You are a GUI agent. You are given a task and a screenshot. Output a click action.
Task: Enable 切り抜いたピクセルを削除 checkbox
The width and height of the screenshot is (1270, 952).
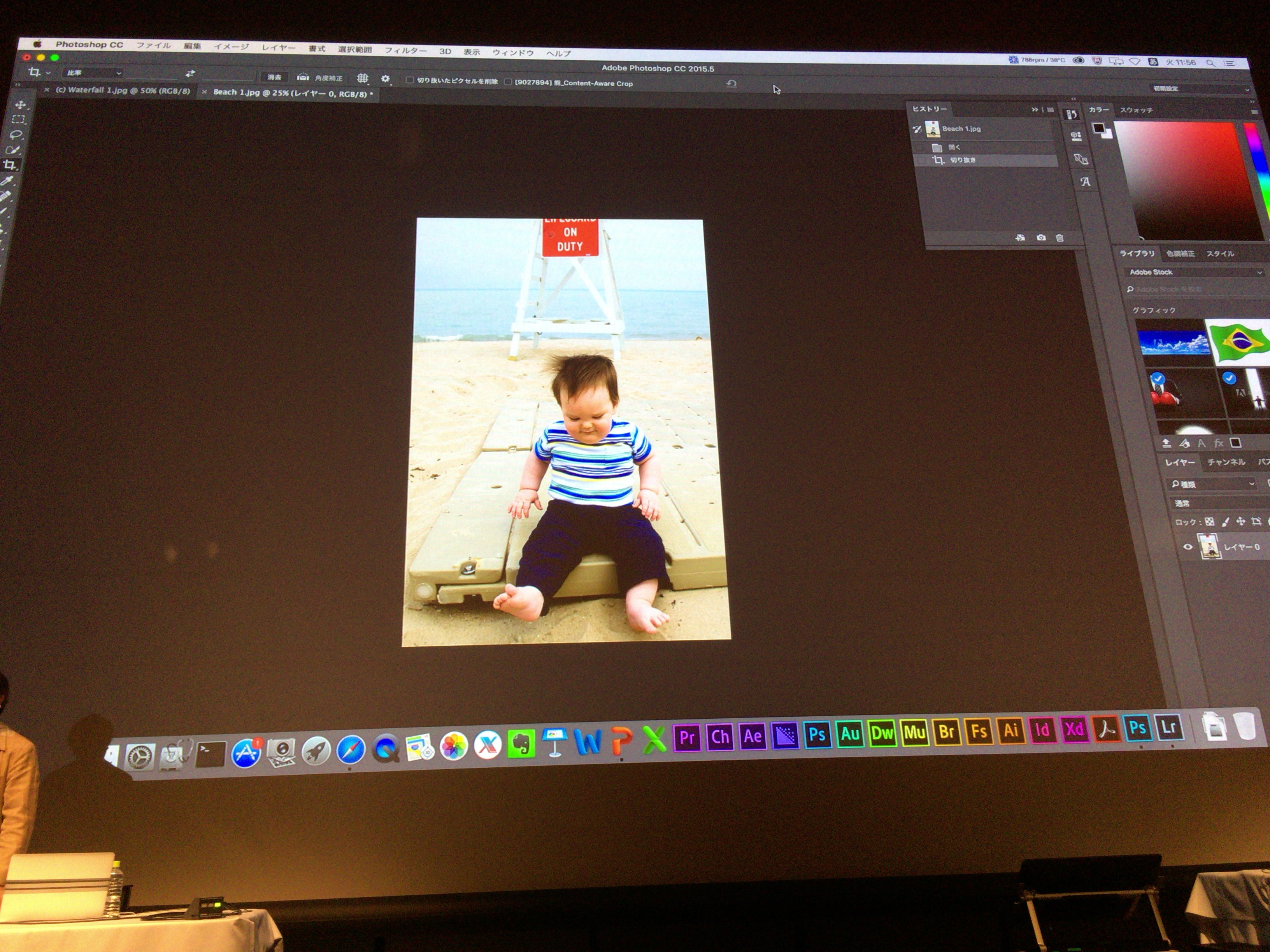(409, 80)
